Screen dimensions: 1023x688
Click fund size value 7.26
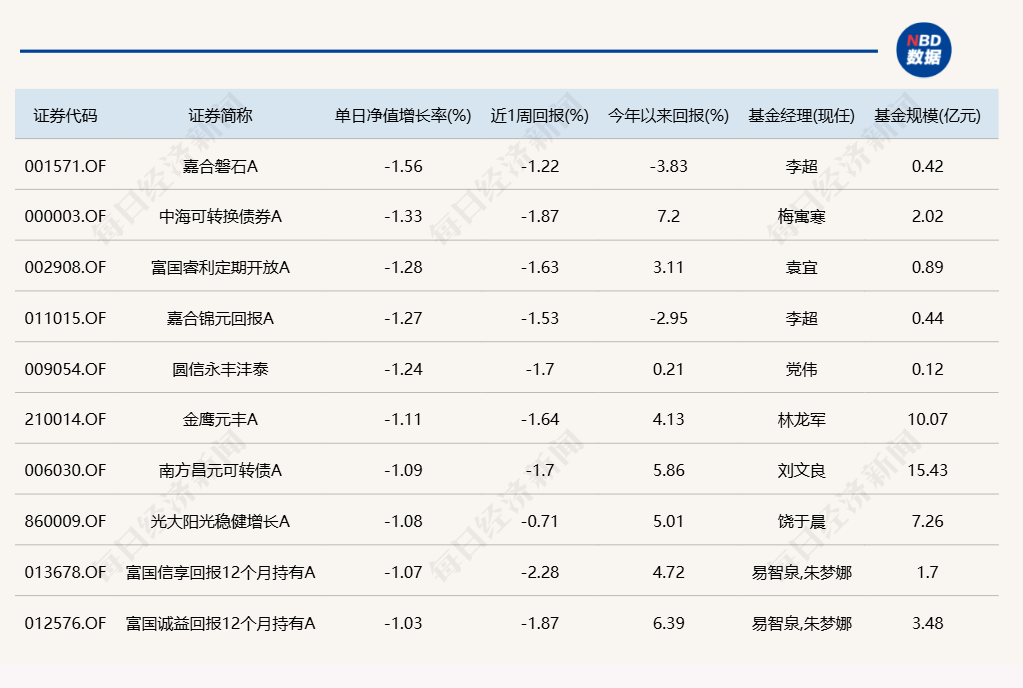(x=927, y=521)
